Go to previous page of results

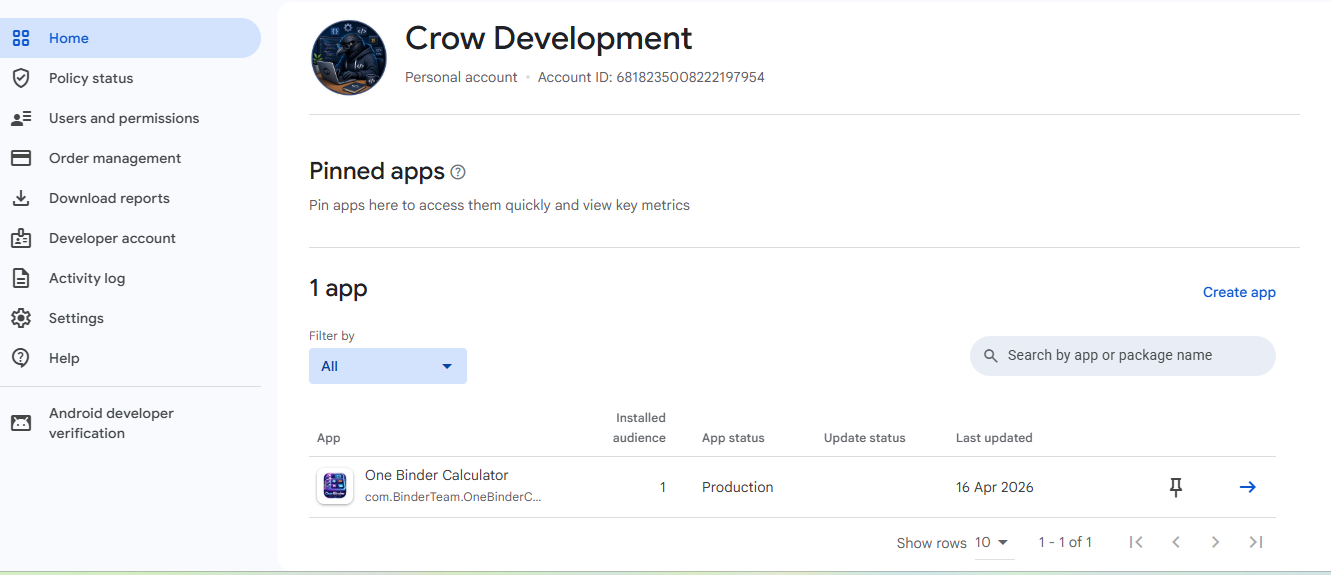(x=1176, y=542)
